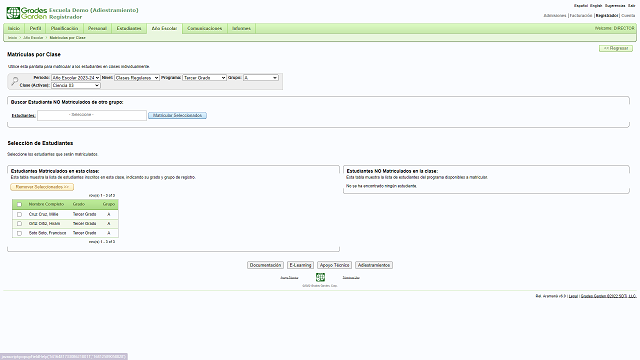Click Remover Seleccionados >> button
640x360 pixels.
pos(42,187)
